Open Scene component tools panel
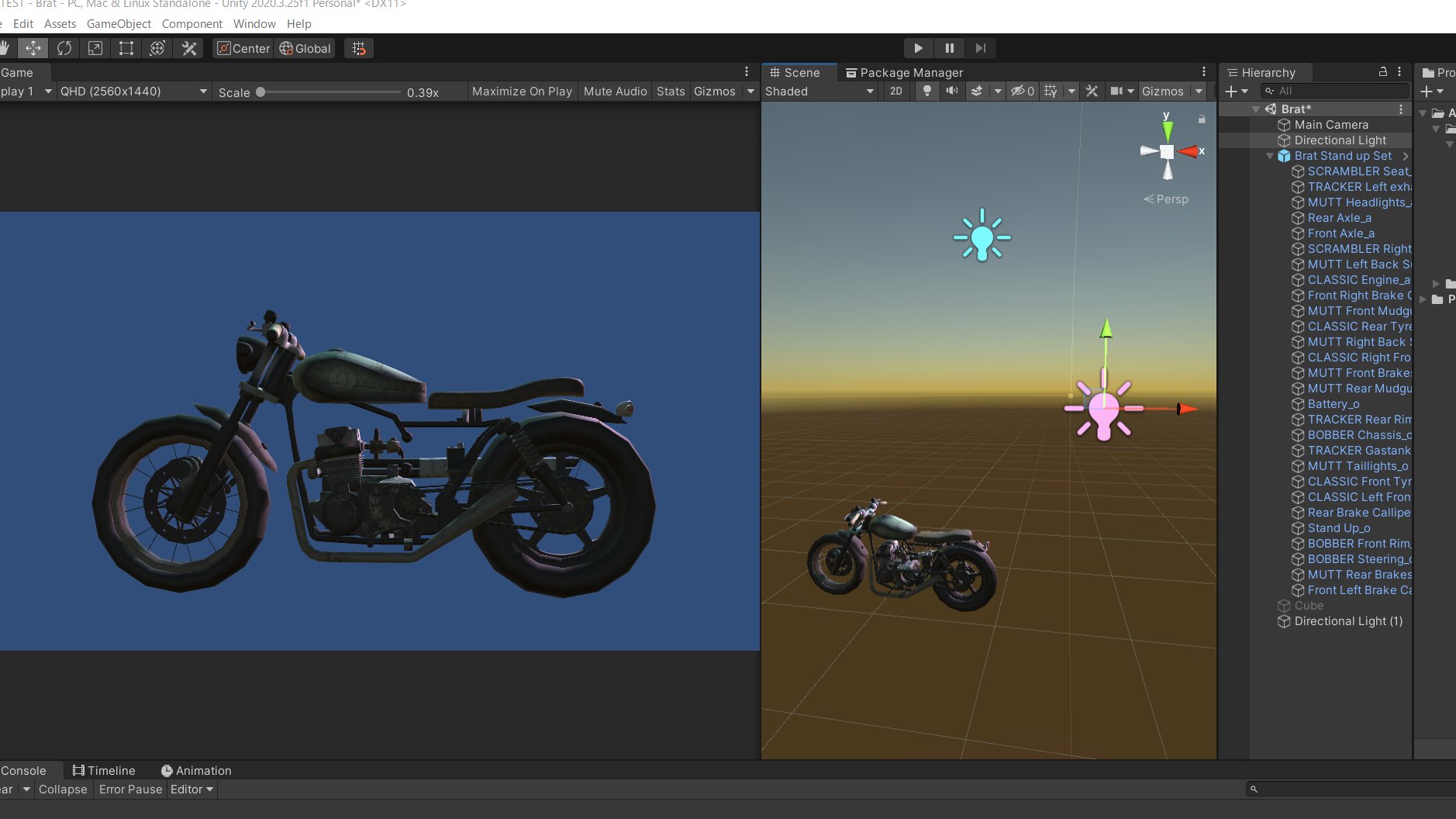The image size is (1456, 819). click(x=1092, y=91)
